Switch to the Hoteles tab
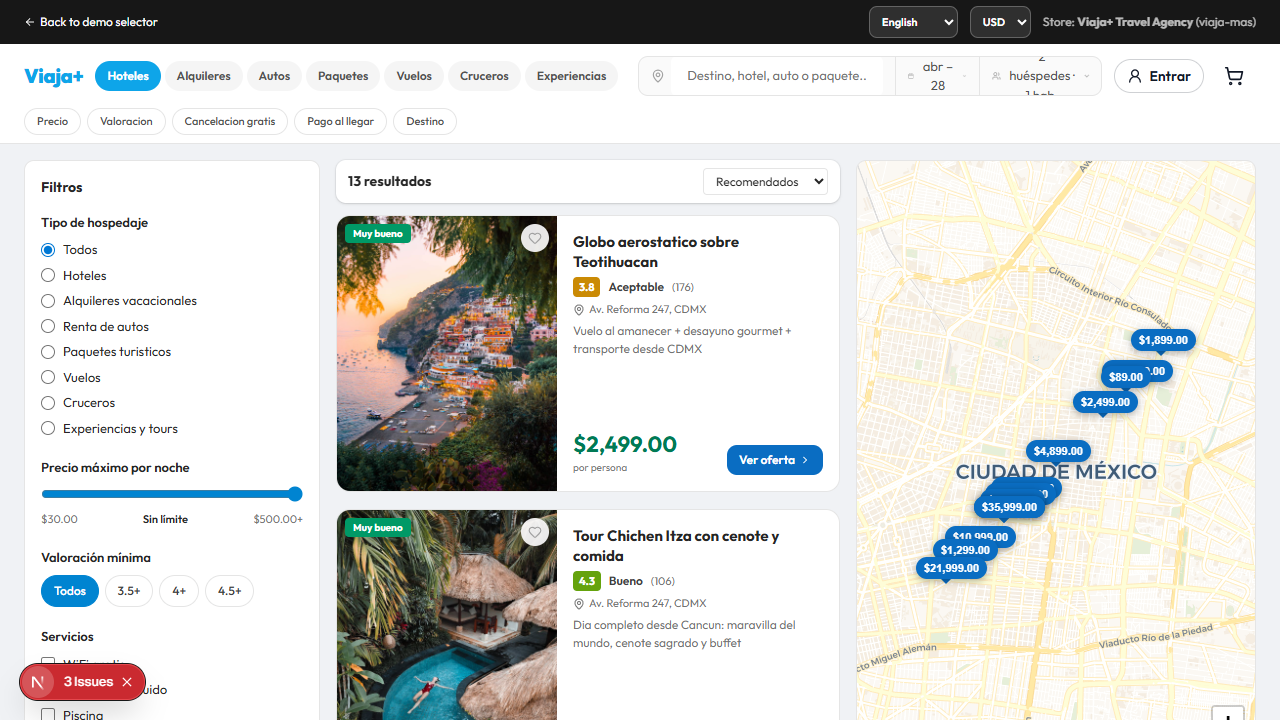This screenshot has width=1280, height=720. pyautogui.click(x=128, y=76)
